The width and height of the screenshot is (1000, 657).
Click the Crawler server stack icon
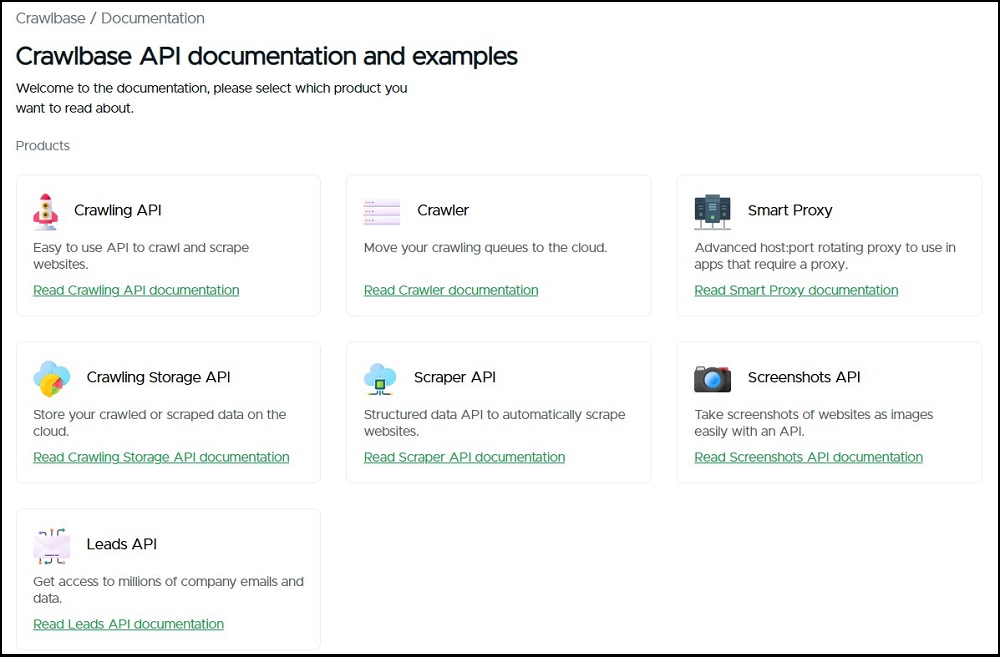381,212
